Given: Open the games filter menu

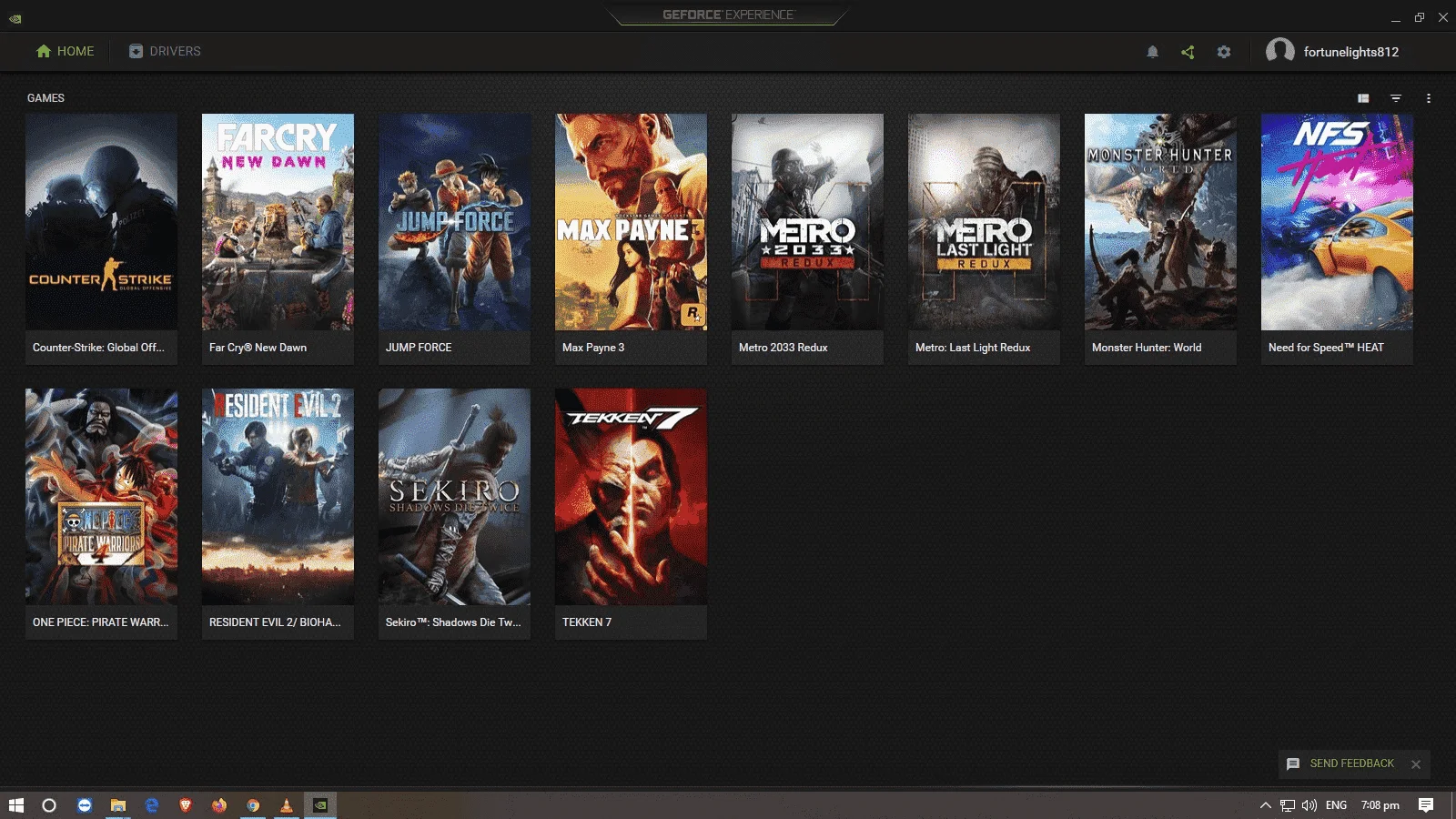Looking at the screenshot, I should [x=1396, y=98].
